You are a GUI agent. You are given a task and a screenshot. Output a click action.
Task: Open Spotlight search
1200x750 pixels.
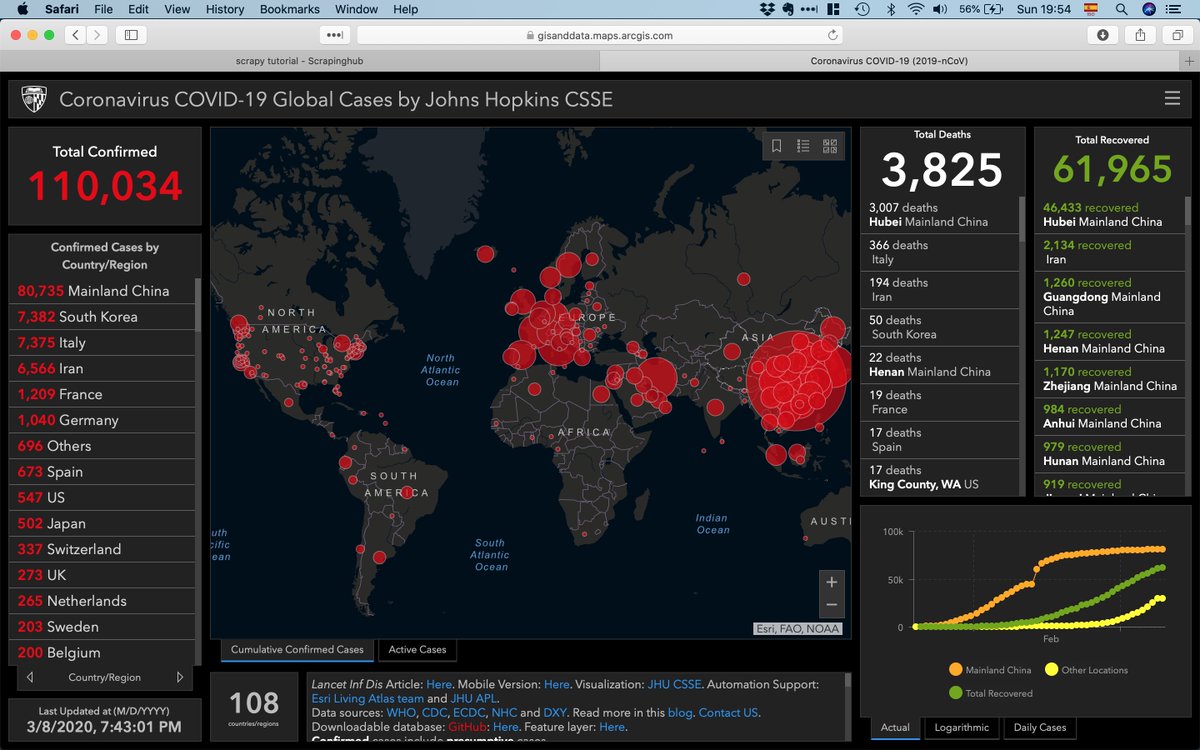1123,9
